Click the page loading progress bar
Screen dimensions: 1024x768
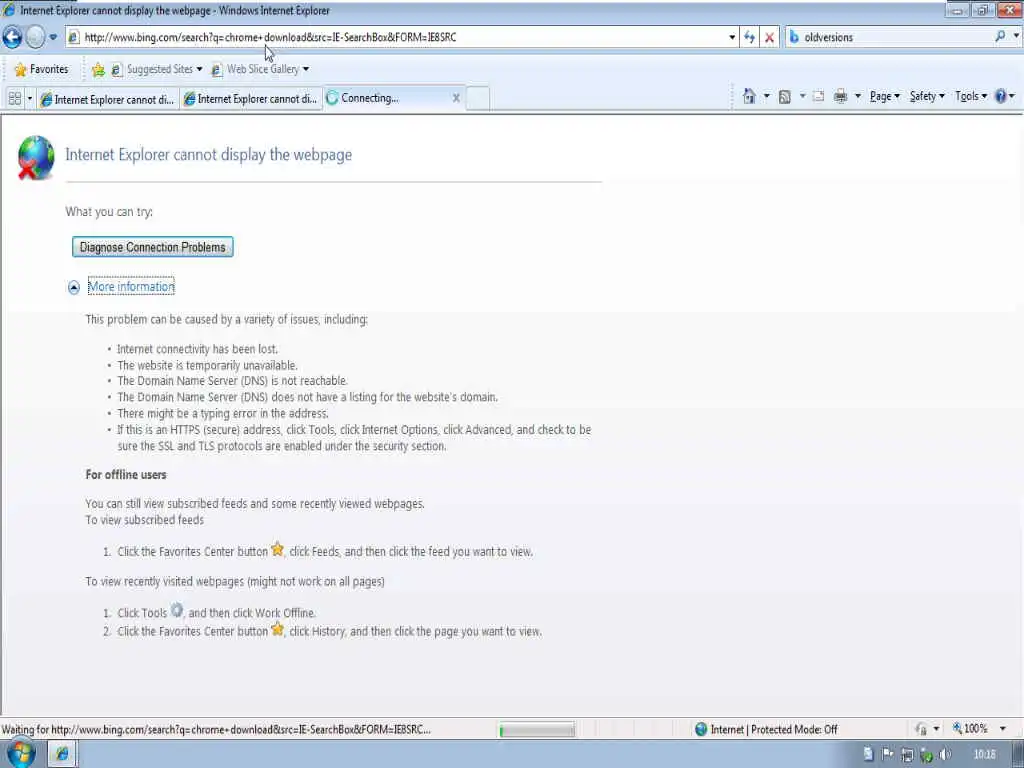click(x=537, y=729)
